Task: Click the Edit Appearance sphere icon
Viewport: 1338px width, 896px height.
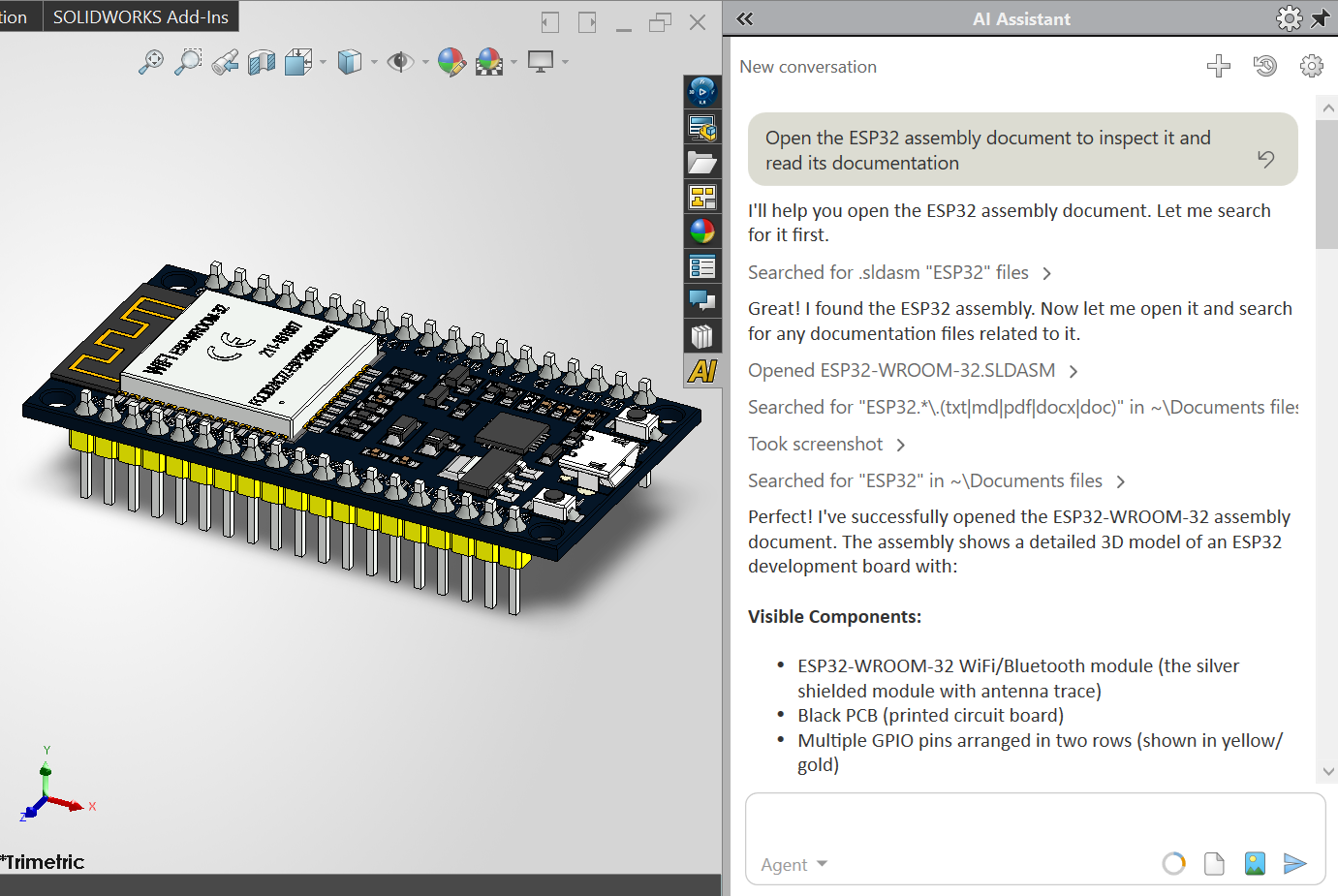Action: coord(451,61)
